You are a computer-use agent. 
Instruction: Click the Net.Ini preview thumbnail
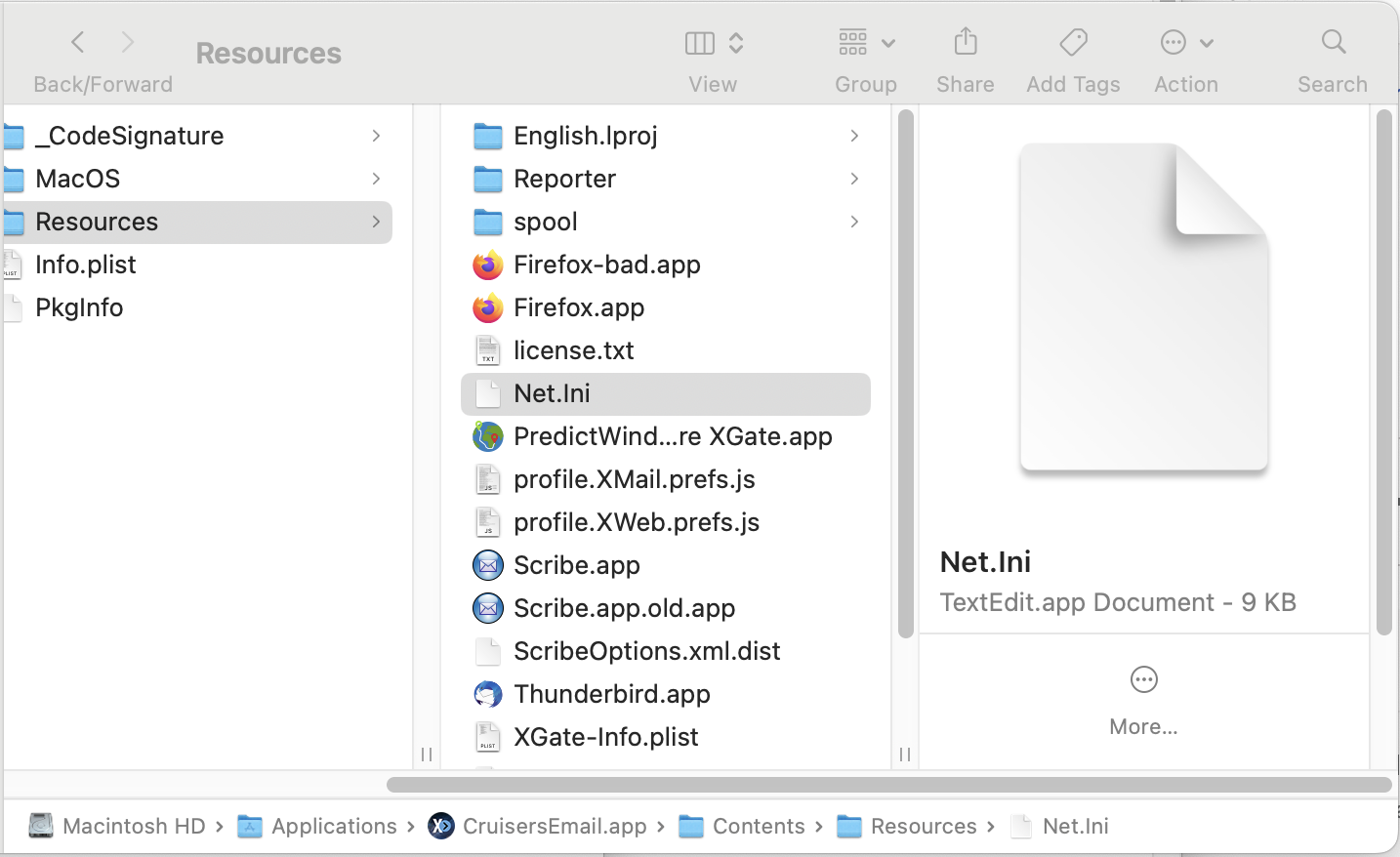(1144, 307)
